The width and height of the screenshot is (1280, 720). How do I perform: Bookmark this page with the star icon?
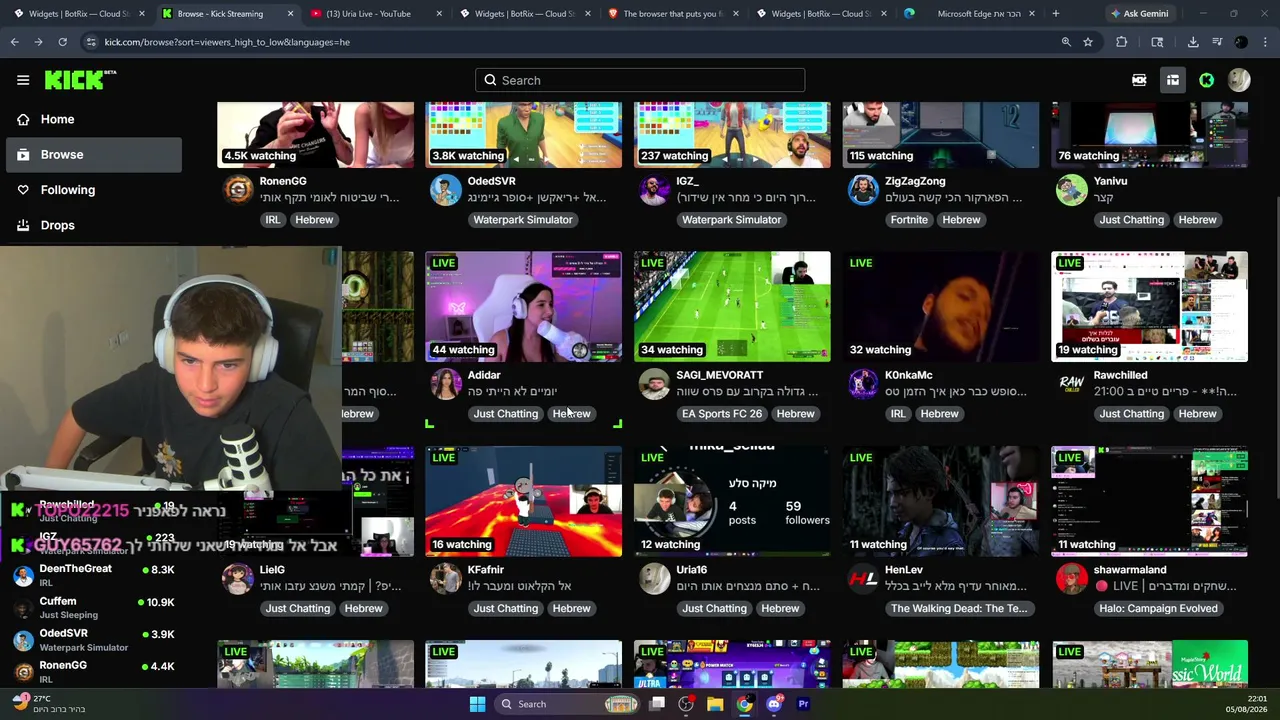(x=1088, y=42)
